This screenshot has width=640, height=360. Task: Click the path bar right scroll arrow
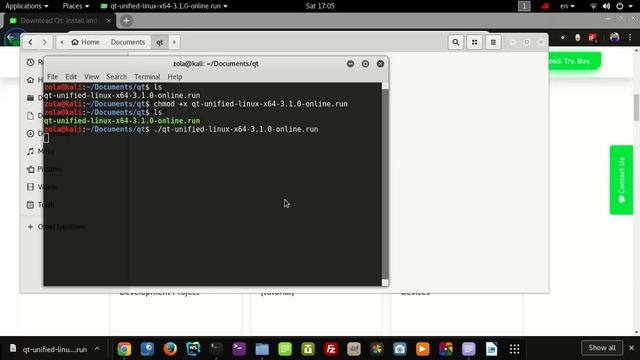click(174, 42)
